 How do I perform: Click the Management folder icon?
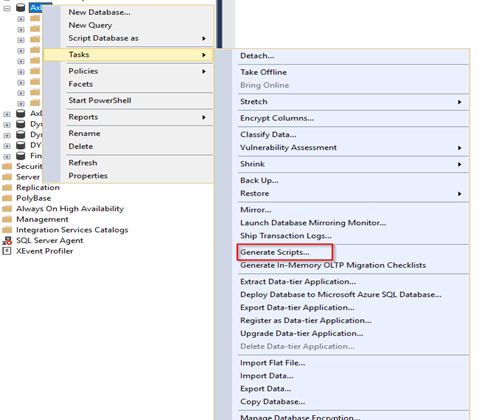coord(7,219)
